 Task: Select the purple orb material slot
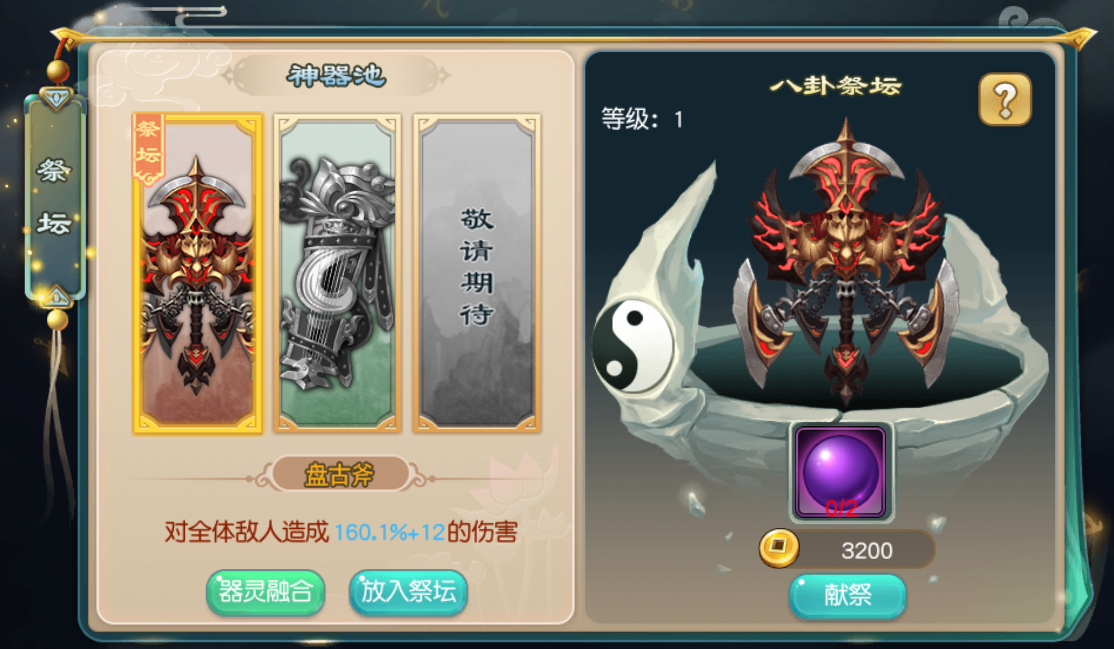pos(840,472)
